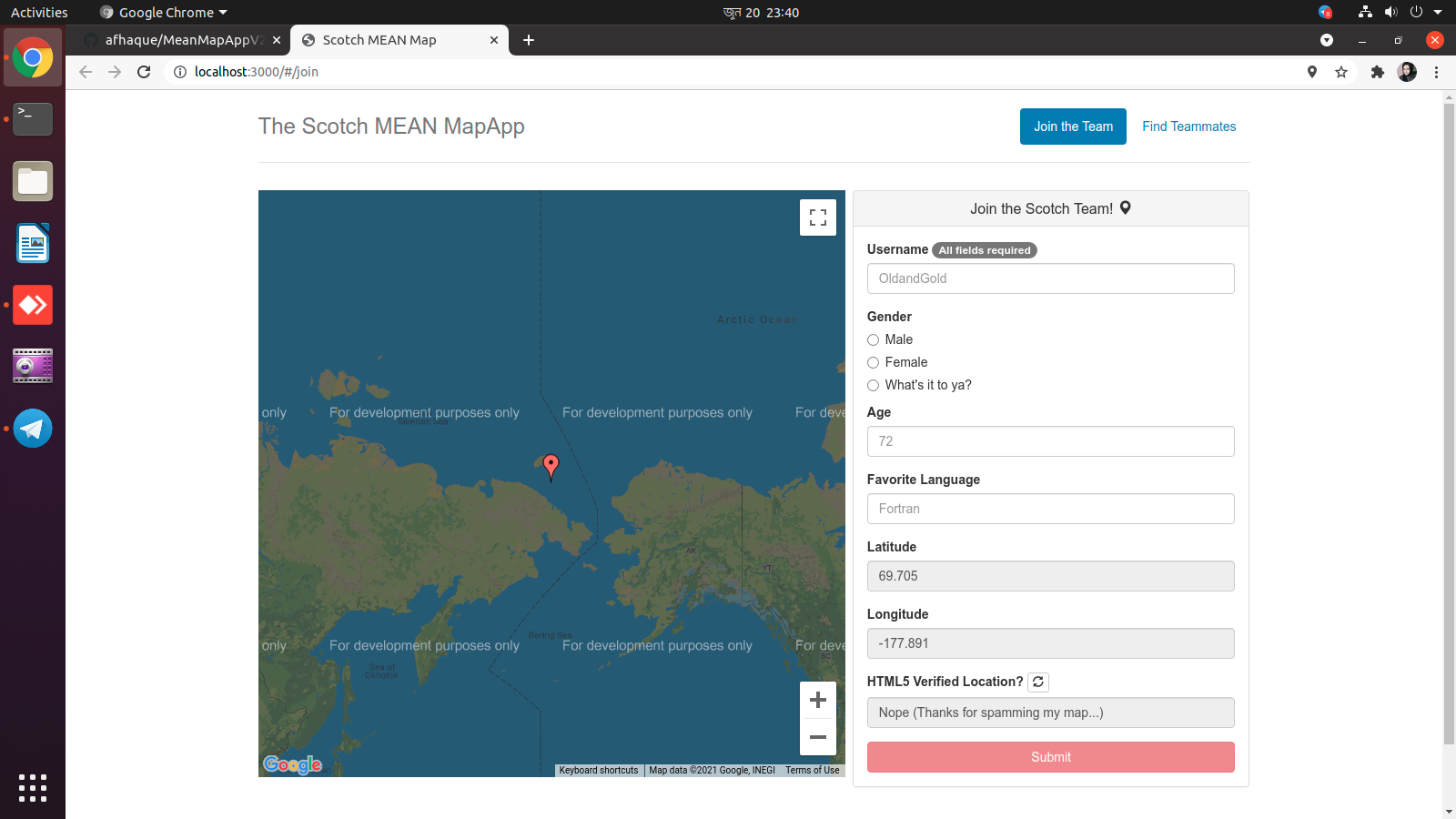Open a new browser tab
This screenshot has width=1456, height=819.
pos(529,40)
